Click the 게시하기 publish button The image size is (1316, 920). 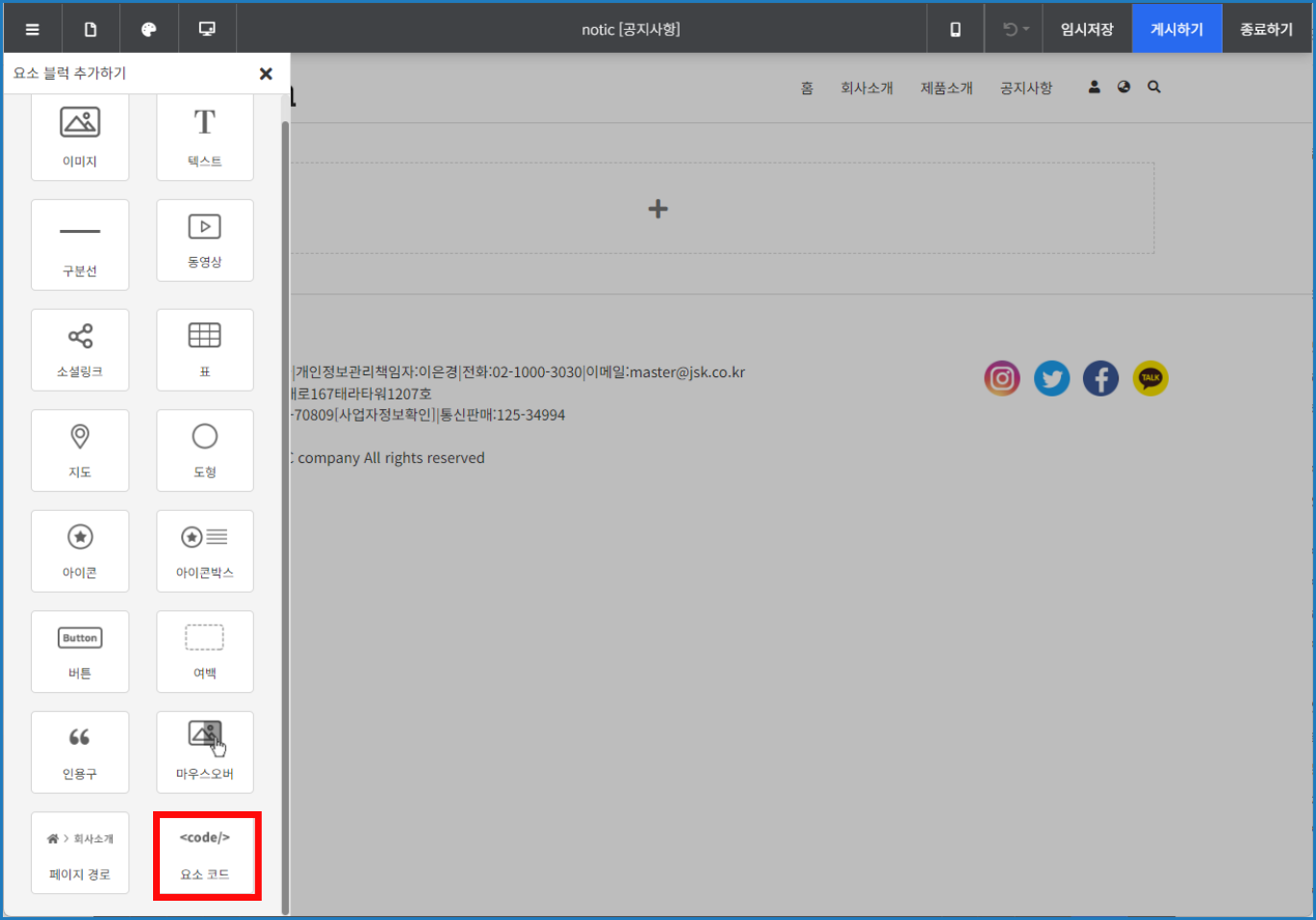coord(1176,29)
